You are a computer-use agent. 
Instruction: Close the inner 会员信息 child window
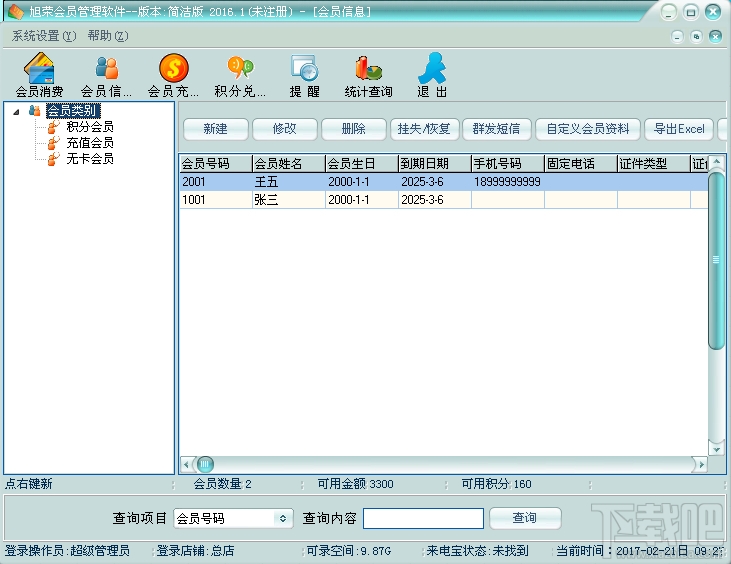coord(715,36)
